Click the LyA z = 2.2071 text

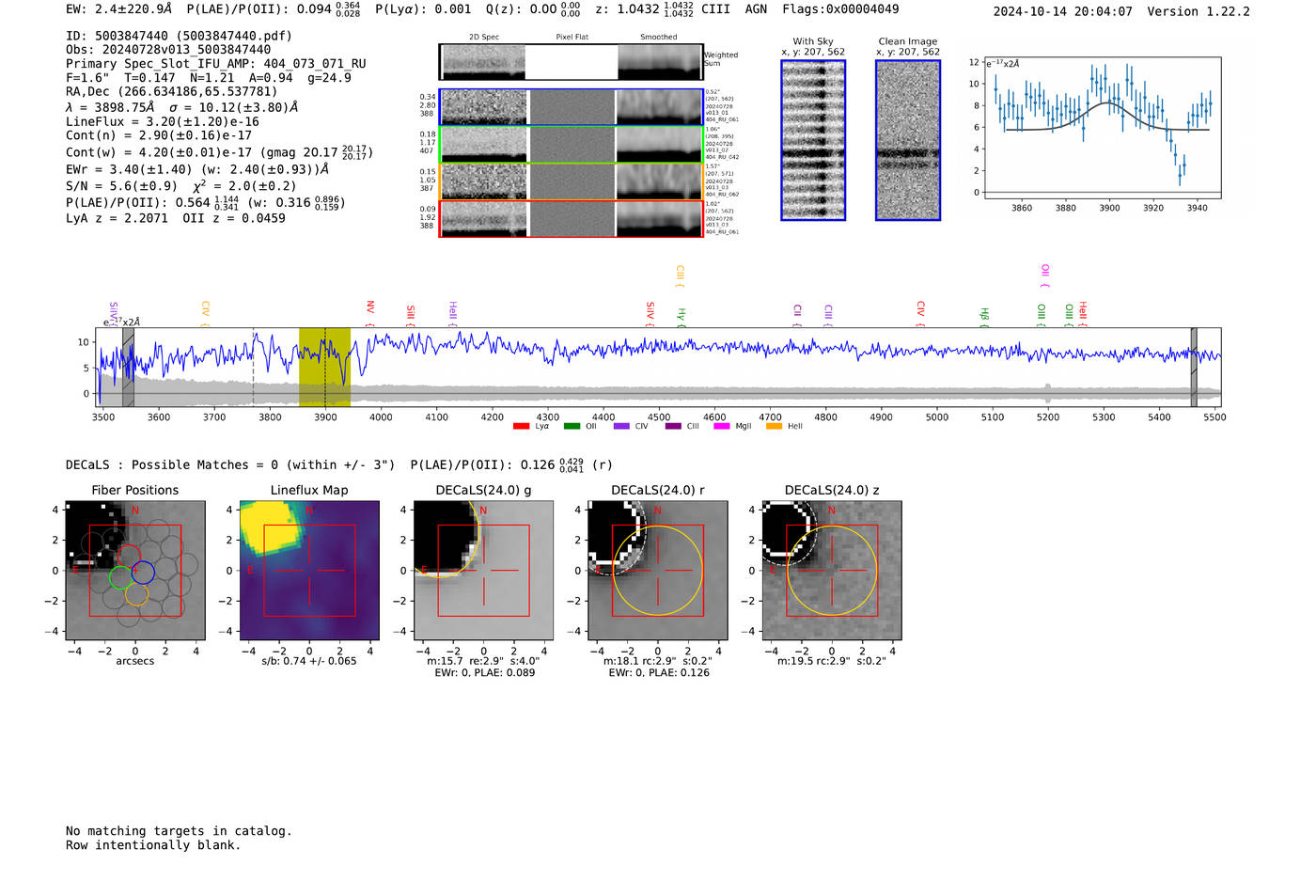point(117,218)
